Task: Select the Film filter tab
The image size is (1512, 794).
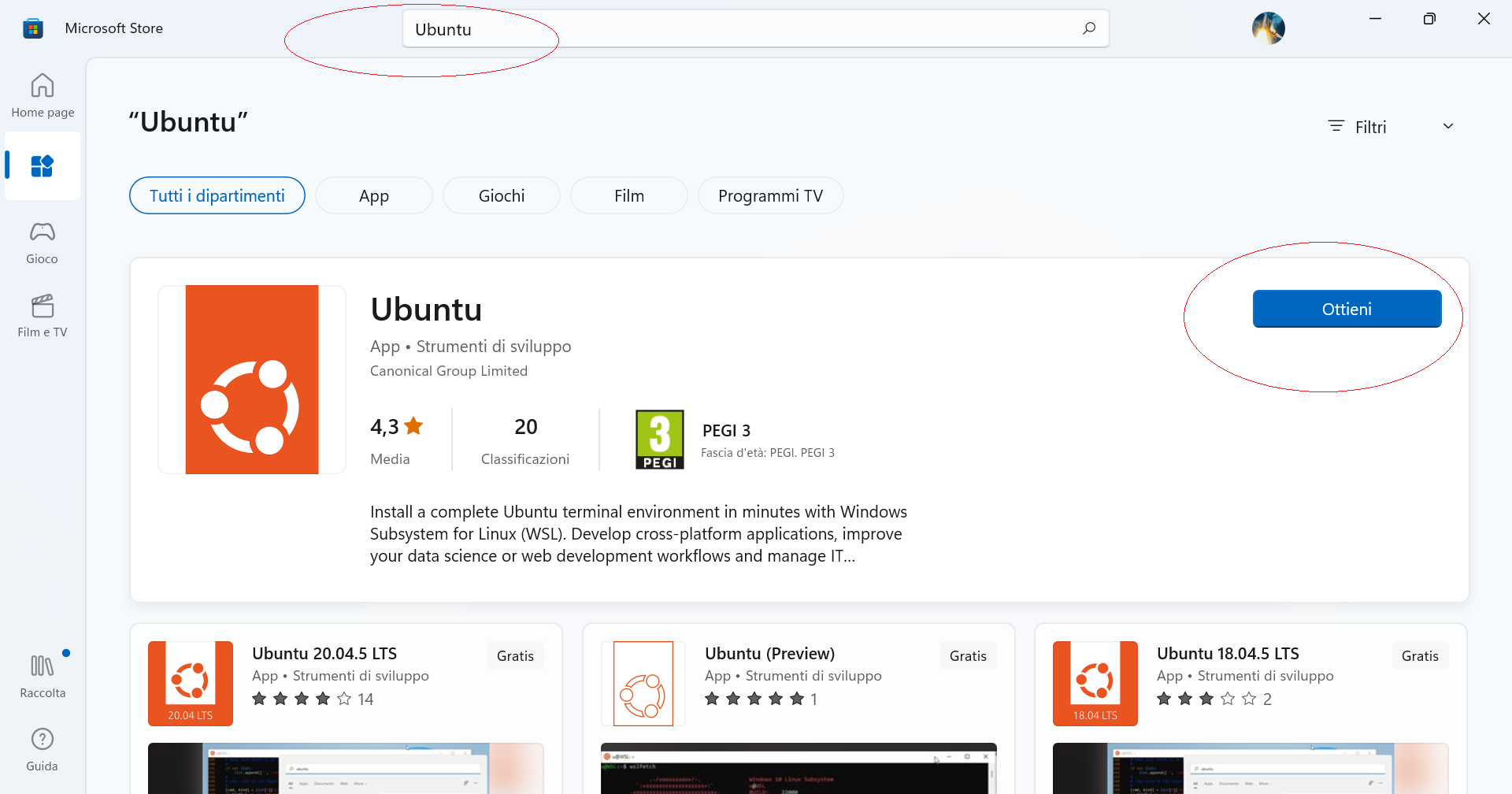Action: click(629, 195)
